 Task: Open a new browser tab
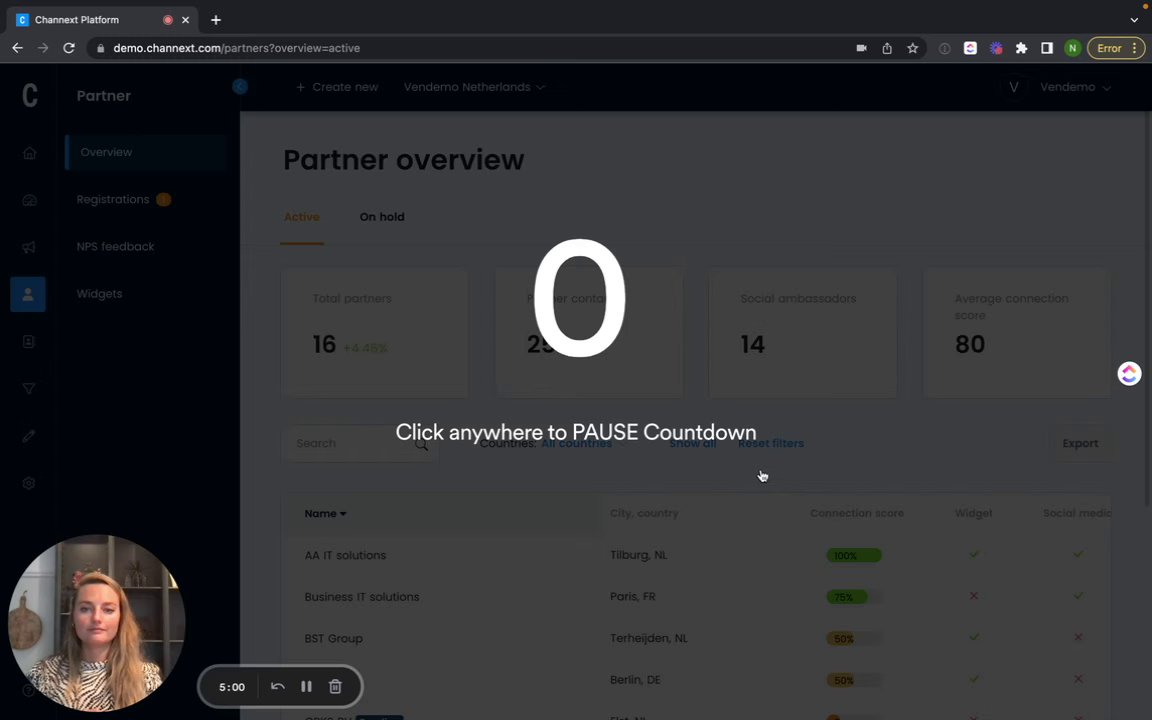[x=215, y=20]
